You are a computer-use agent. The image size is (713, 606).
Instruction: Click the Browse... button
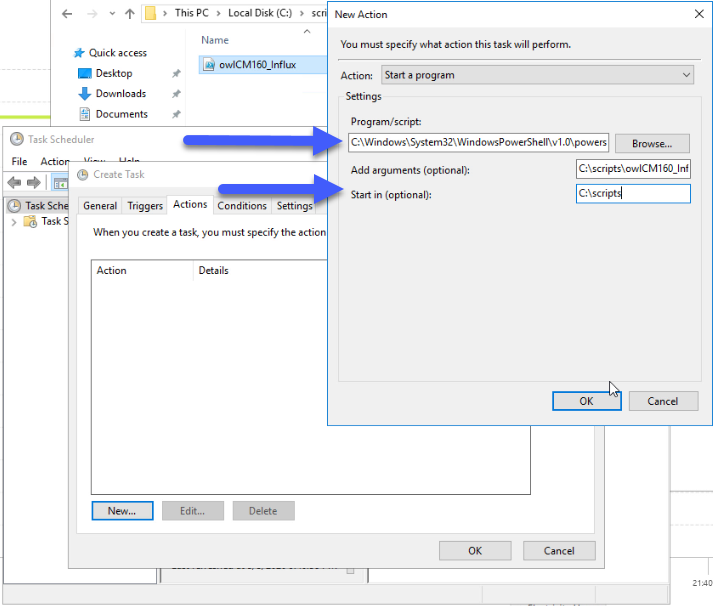coord(652,144)
